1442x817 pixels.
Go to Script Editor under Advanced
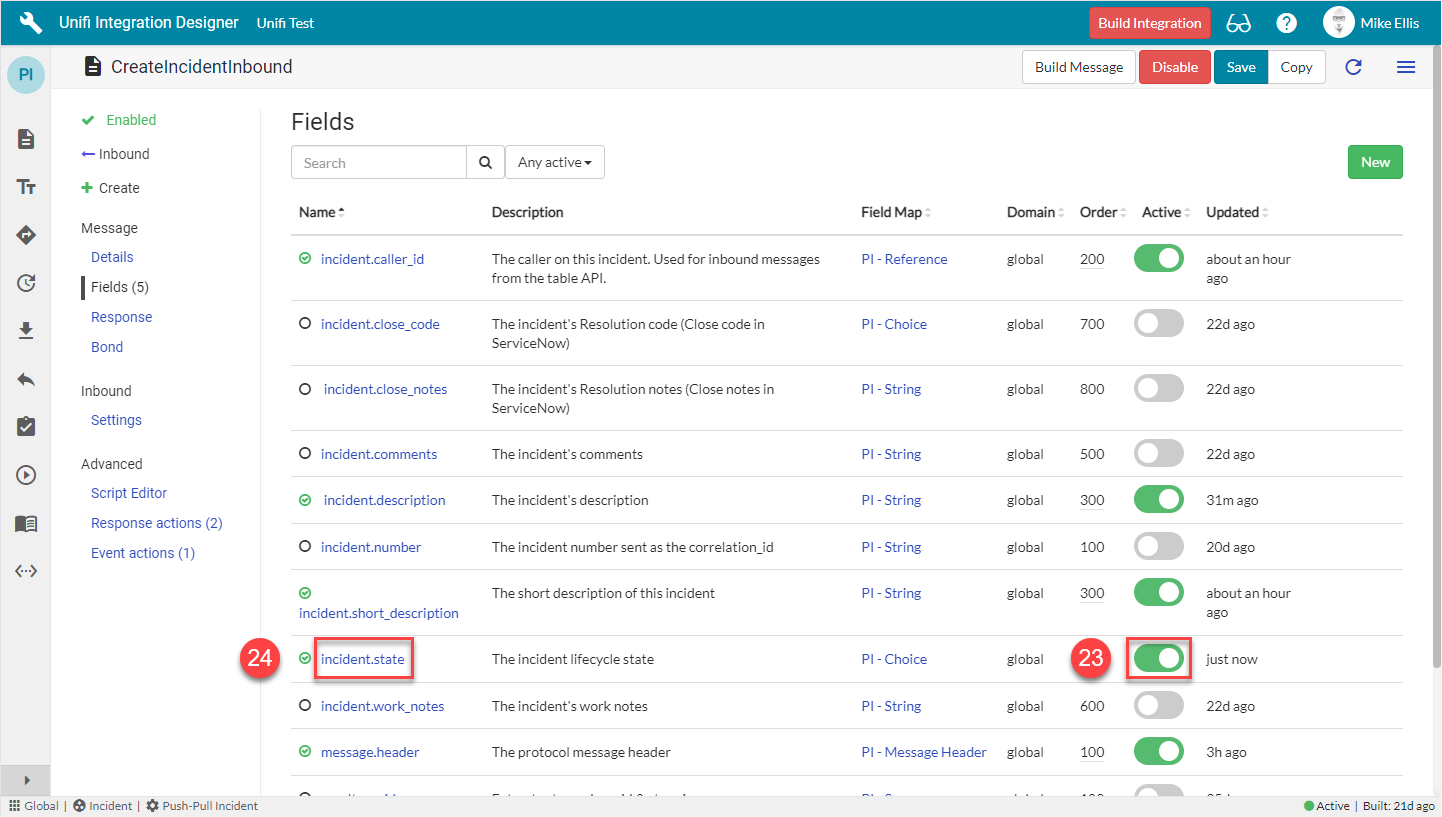[x=129, y=493]
